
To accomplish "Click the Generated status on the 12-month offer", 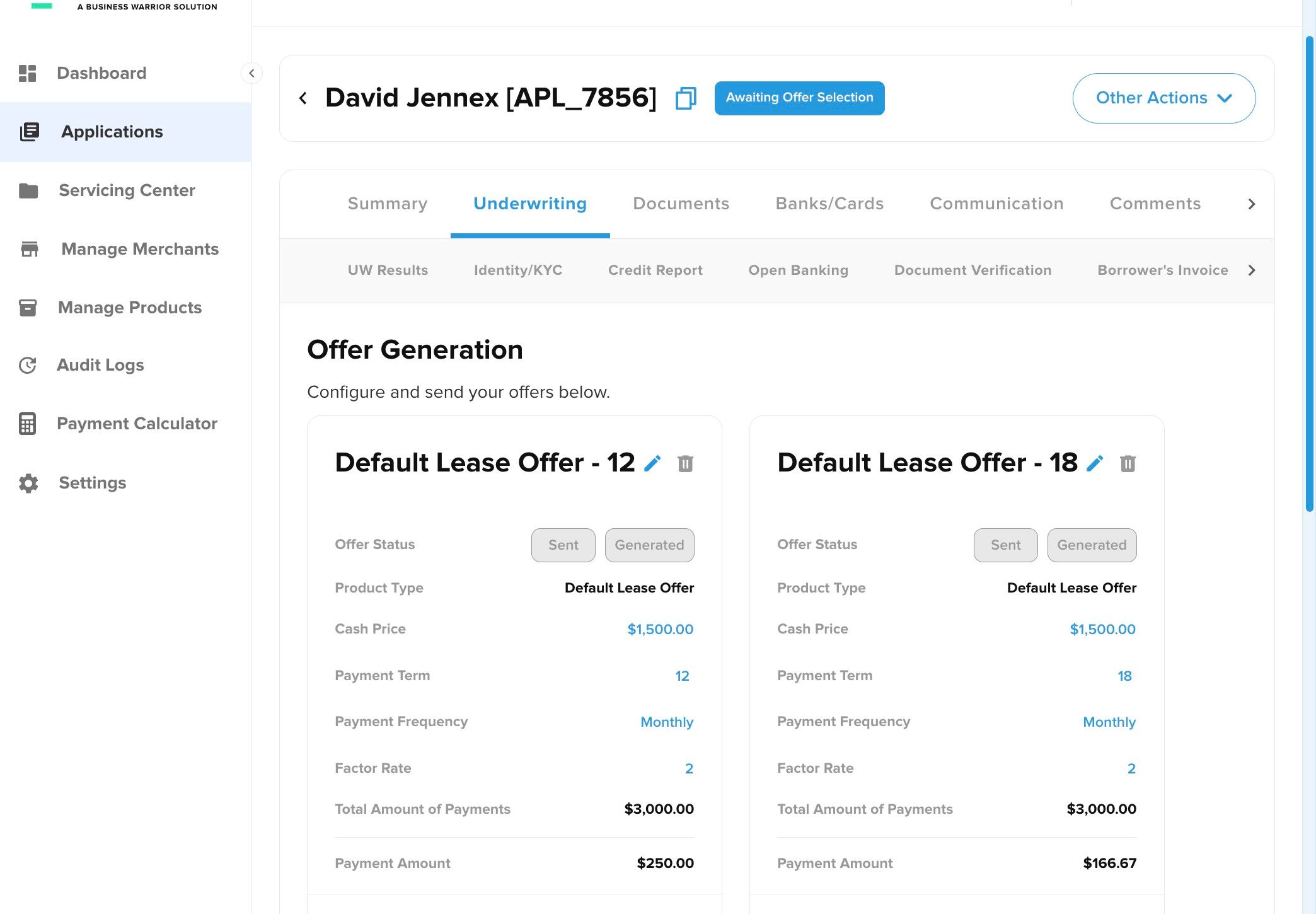I will 650,545.
